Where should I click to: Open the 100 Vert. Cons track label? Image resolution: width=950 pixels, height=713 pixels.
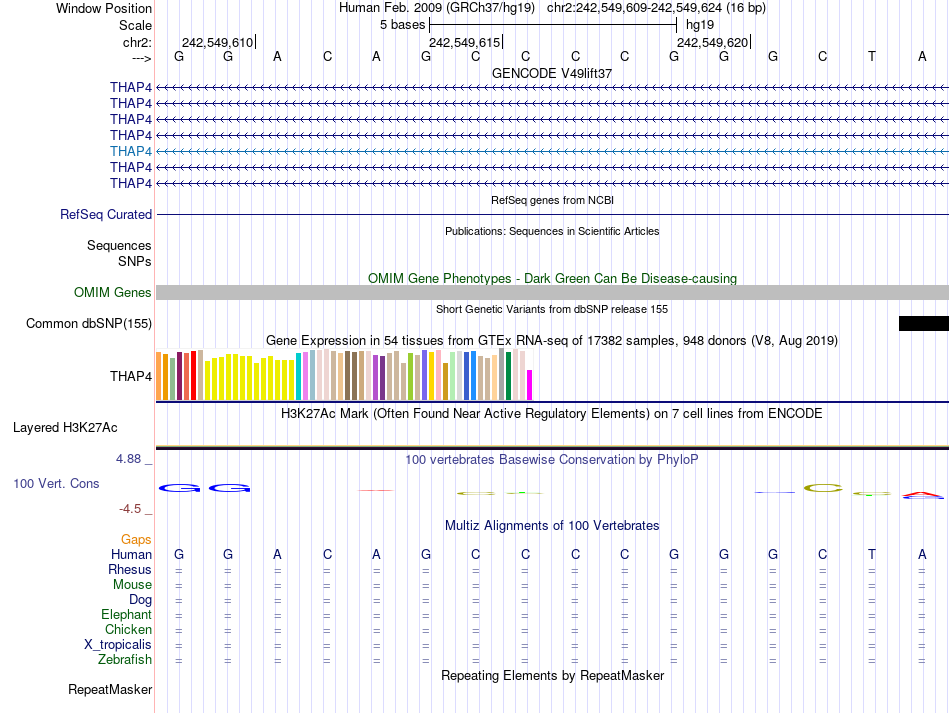(56, 483)
